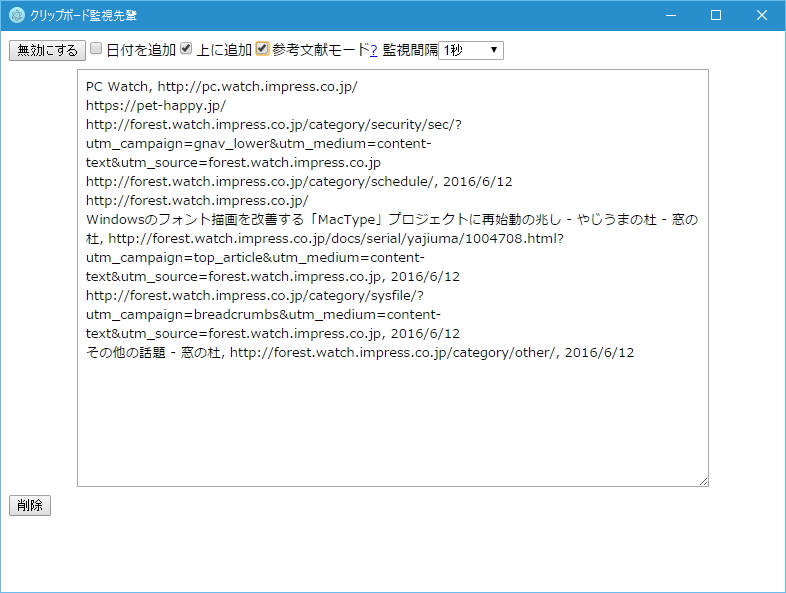786x593 pixels.
Task: Minimize the クリップボード監視先輩 window
Action: pyautogui.click(x=671, y=15)
